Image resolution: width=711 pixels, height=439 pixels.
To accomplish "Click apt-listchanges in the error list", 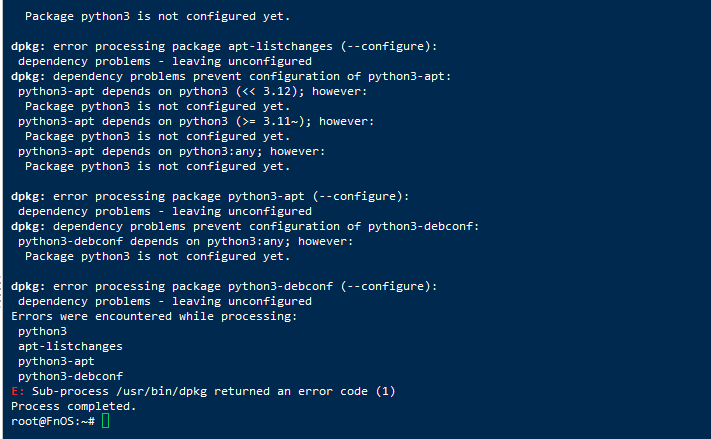I will point(70,346).
